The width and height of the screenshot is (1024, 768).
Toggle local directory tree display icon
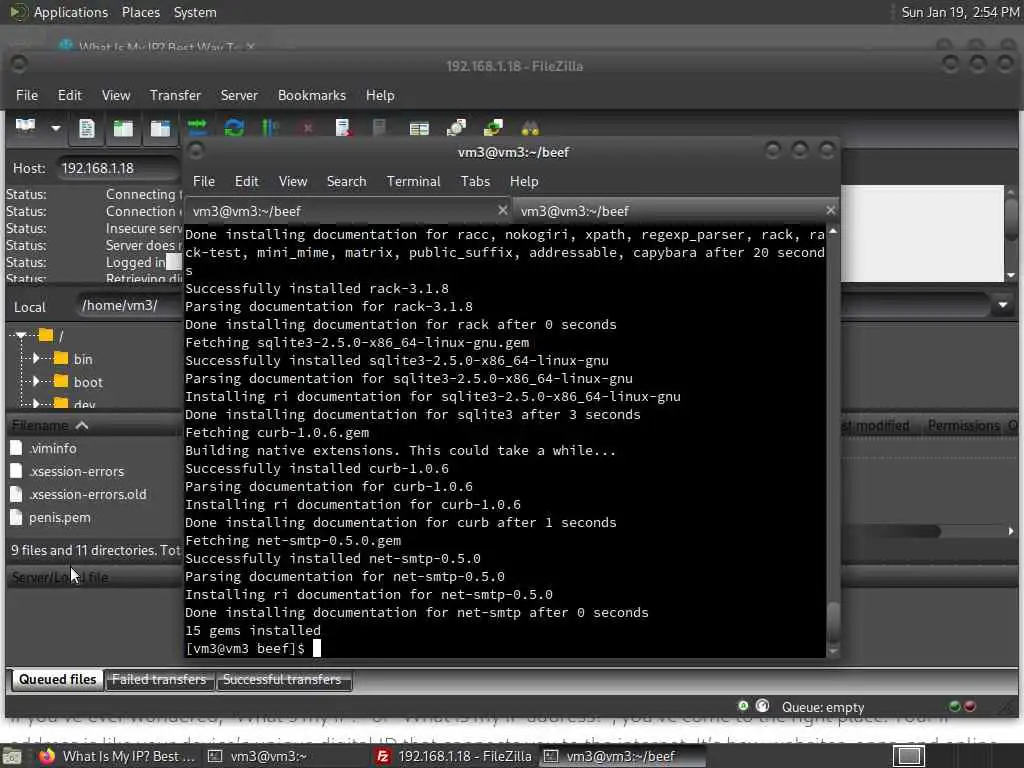coord(123,128)
